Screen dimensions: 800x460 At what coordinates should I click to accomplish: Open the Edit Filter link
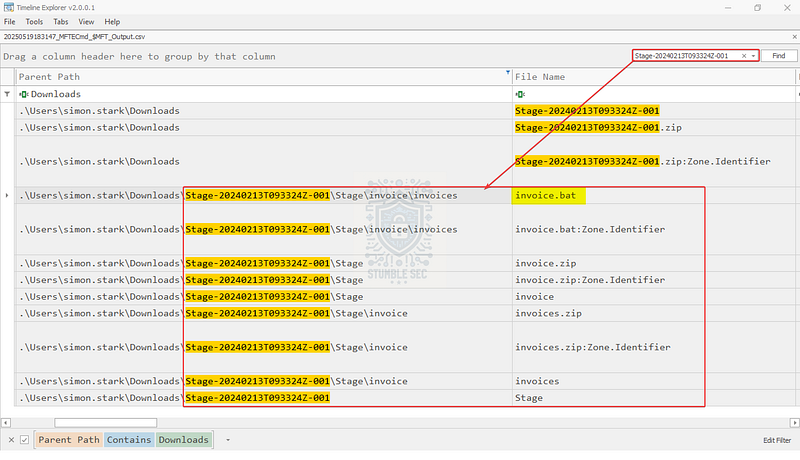[777, 440]
